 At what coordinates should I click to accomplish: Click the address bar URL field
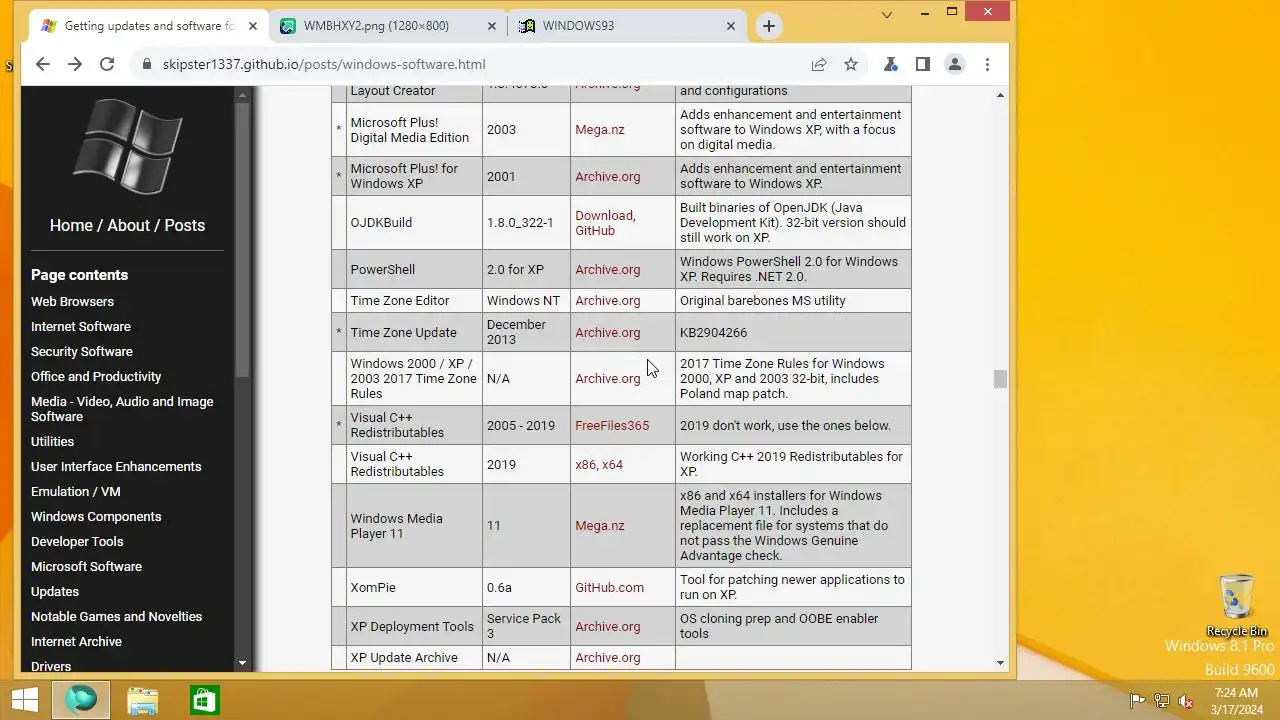click(x=470, y=64)
